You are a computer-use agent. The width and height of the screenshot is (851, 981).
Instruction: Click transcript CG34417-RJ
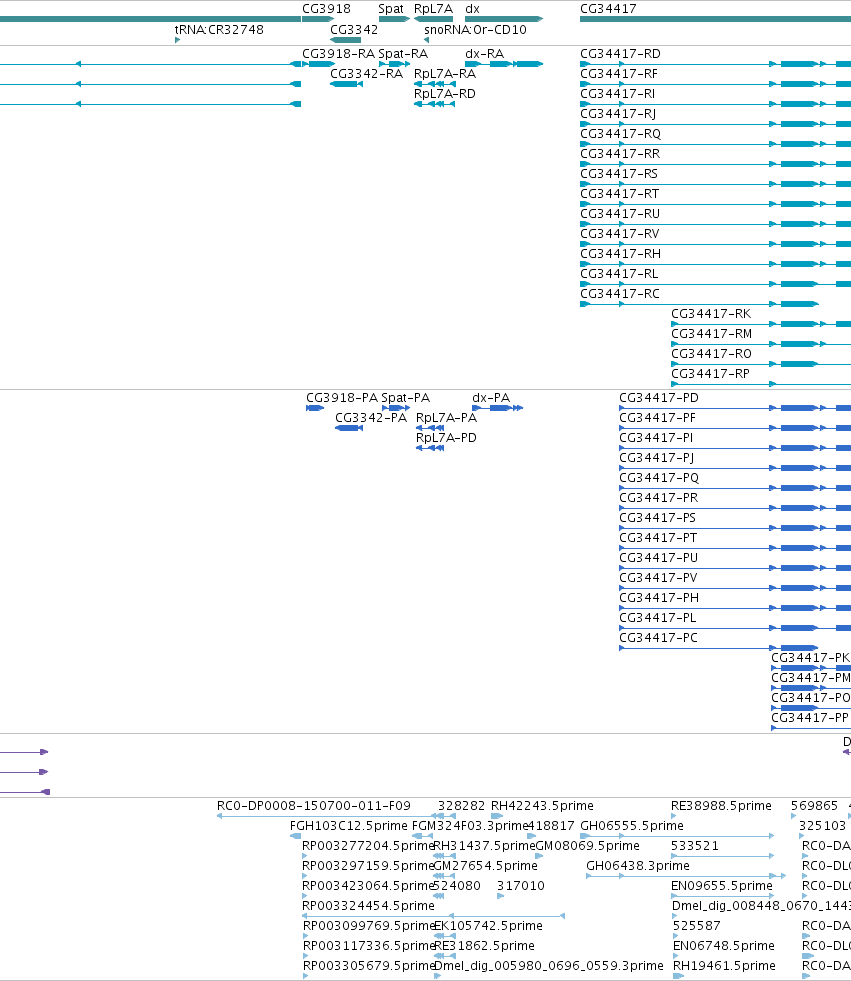618,114
